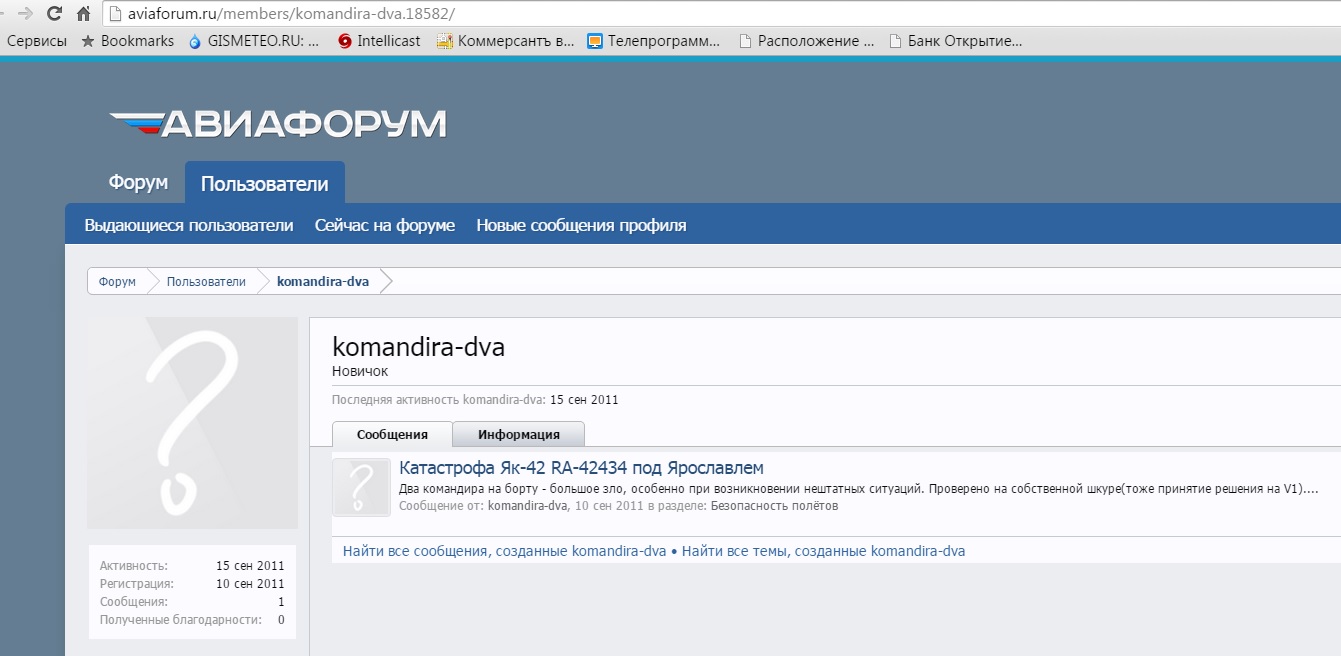
Task: Click the post excerpt beginning Два командира
Action: [x=858, y=490]
